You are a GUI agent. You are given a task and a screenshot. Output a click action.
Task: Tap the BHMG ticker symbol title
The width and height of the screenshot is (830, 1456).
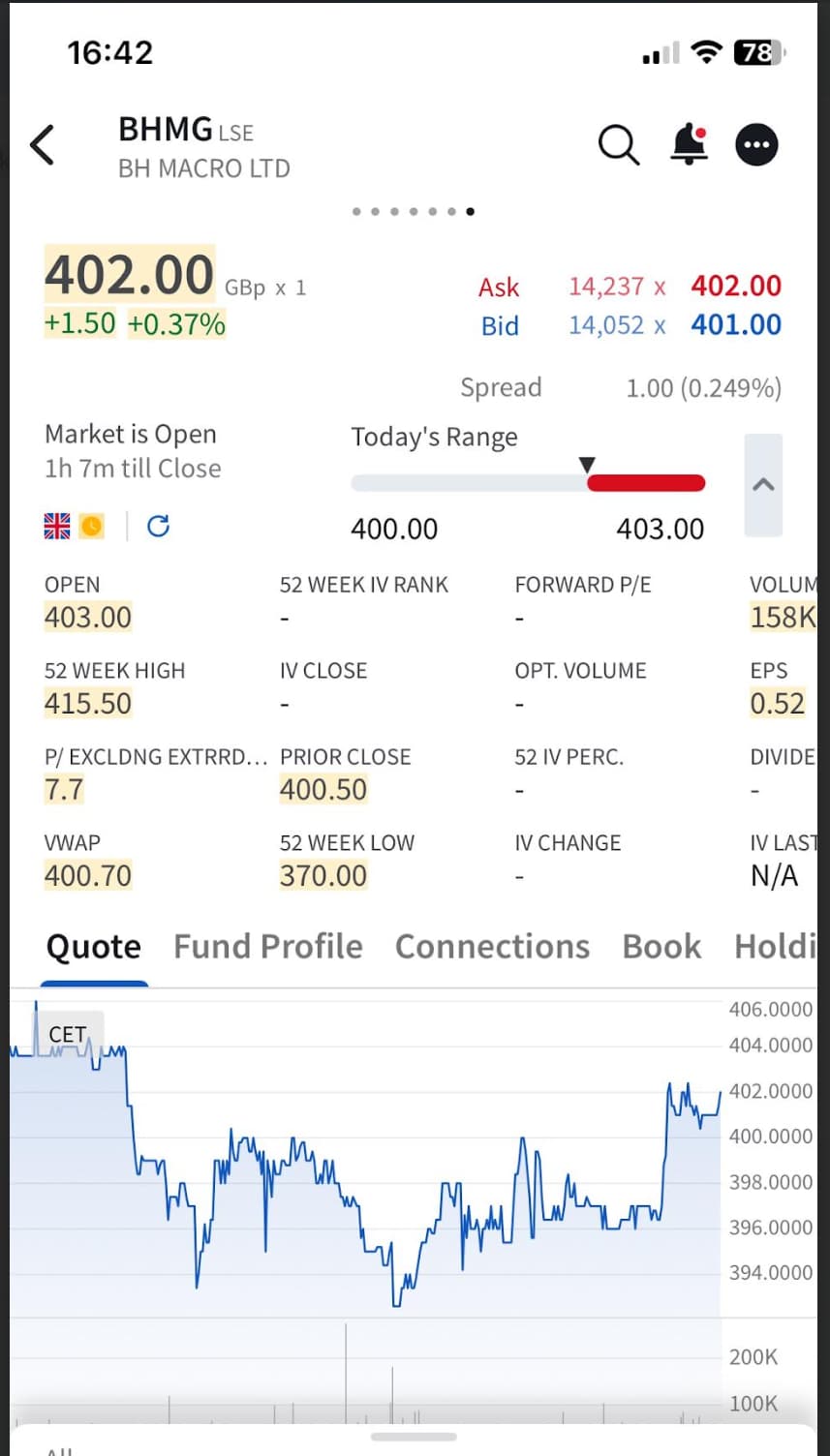pos(166,130)
